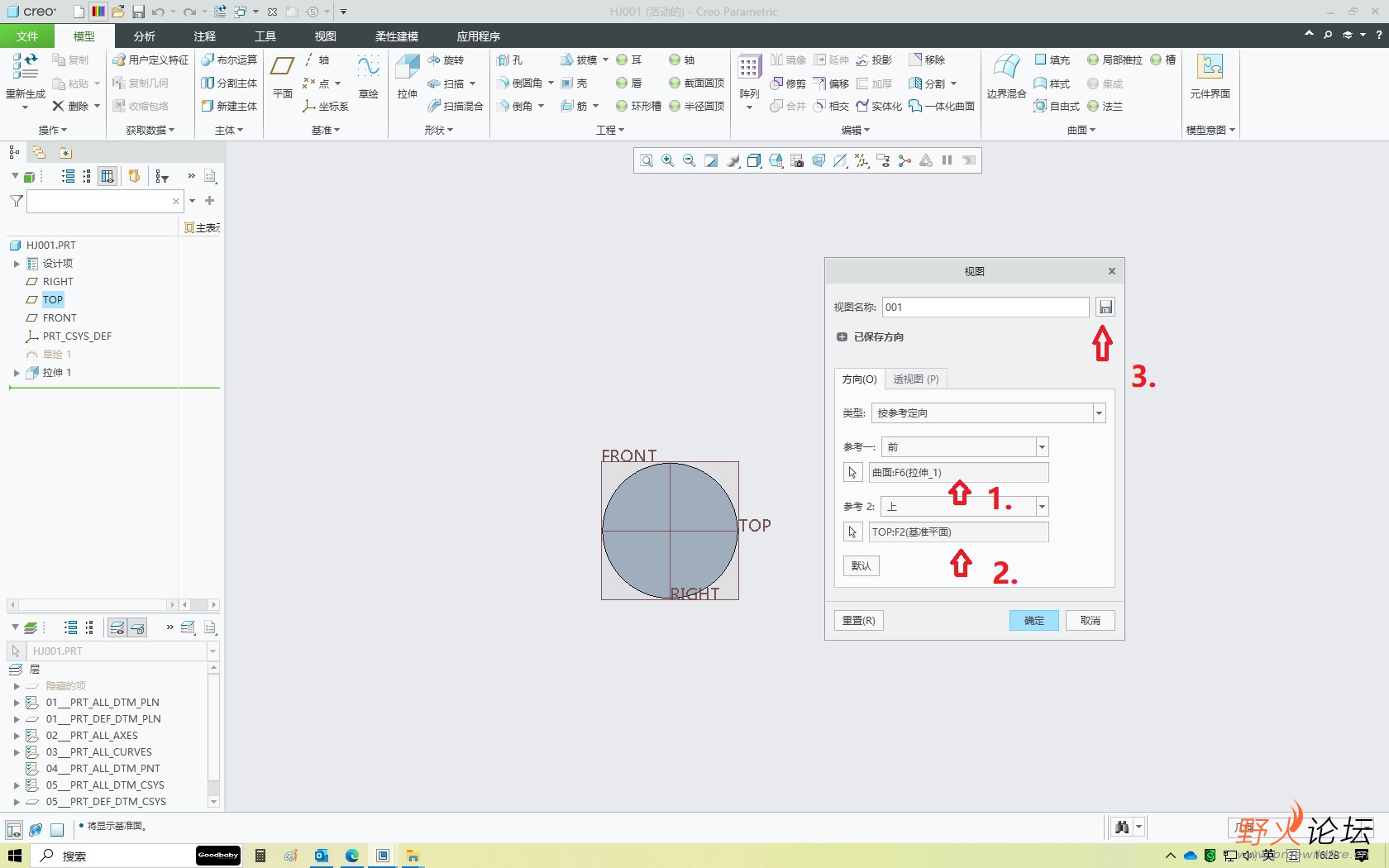This screenshot has width=1389, height=868.
Task: Toggle the Spin Center icon in graphics toolbar
Action: tap(905, 161)
